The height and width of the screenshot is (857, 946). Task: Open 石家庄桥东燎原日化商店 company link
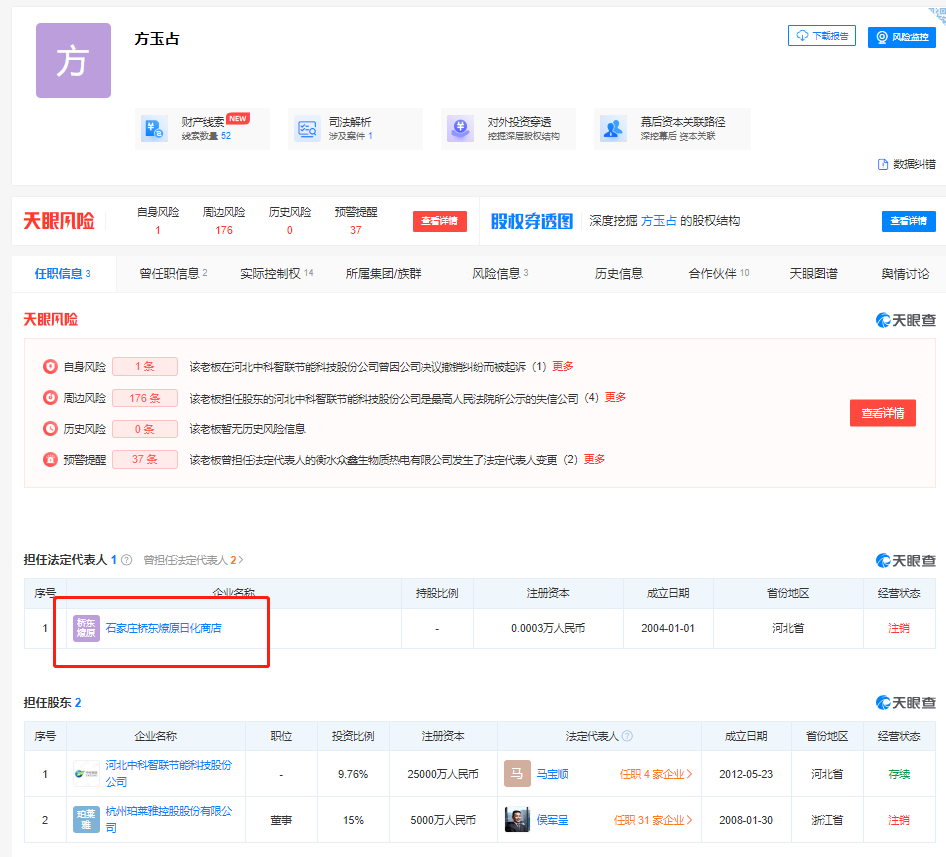[x=163, y=628]
